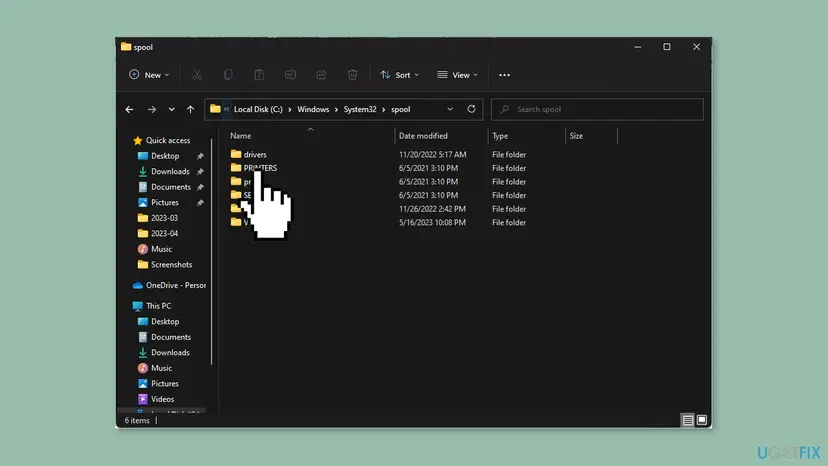
Task: Maximize the spool window
Action: (x=667, y=47)
